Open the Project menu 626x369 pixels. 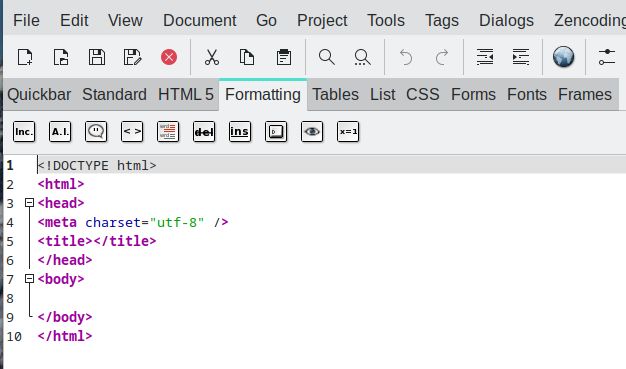click(322, 20)
